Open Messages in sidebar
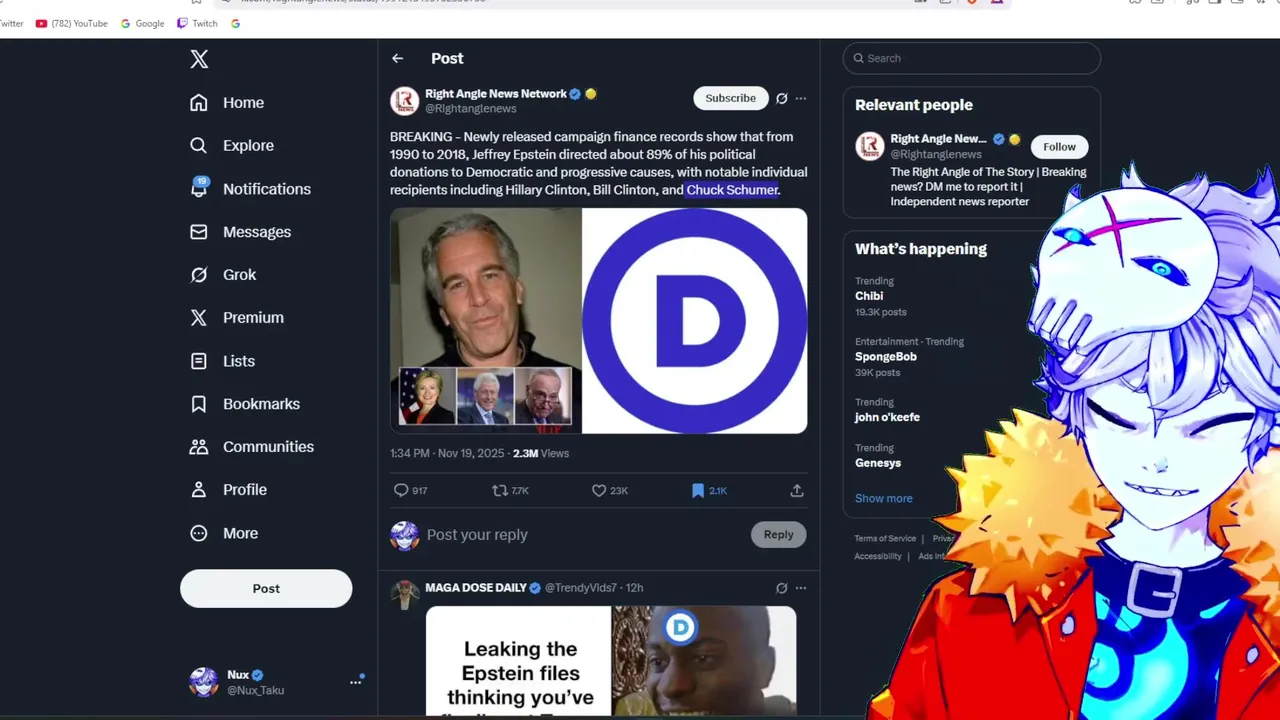This screenshot has height=720, width=1280. (x=240, y=232)
